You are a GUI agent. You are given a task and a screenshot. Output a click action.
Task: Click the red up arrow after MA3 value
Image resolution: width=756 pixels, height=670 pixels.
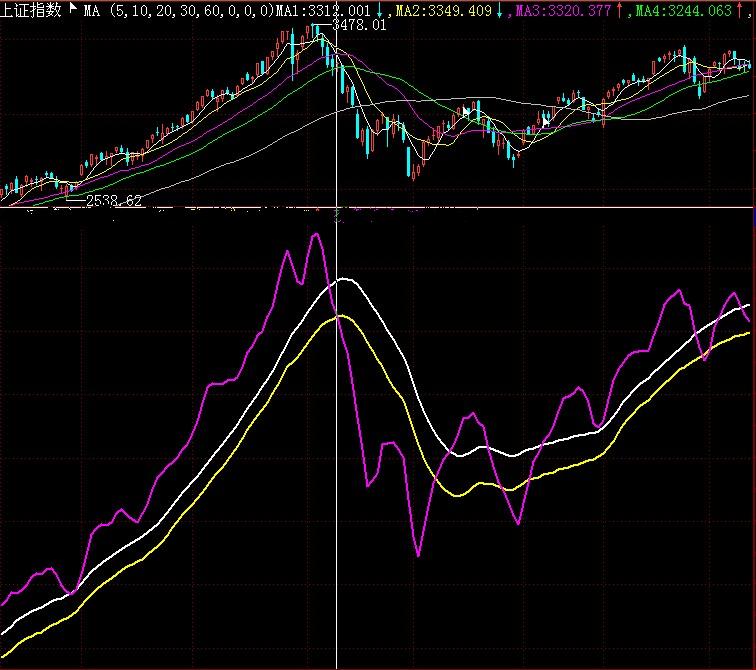coord(620,11)
